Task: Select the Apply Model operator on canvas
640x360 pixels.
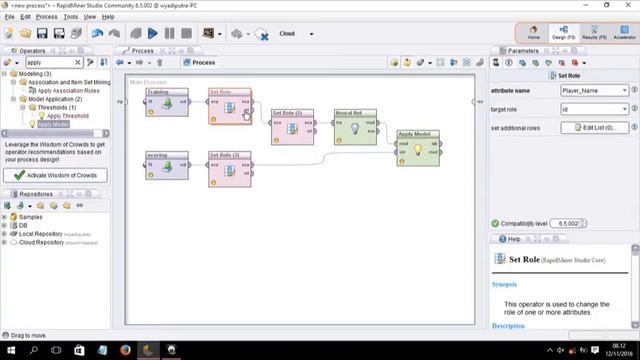Action: click(418, 148)
